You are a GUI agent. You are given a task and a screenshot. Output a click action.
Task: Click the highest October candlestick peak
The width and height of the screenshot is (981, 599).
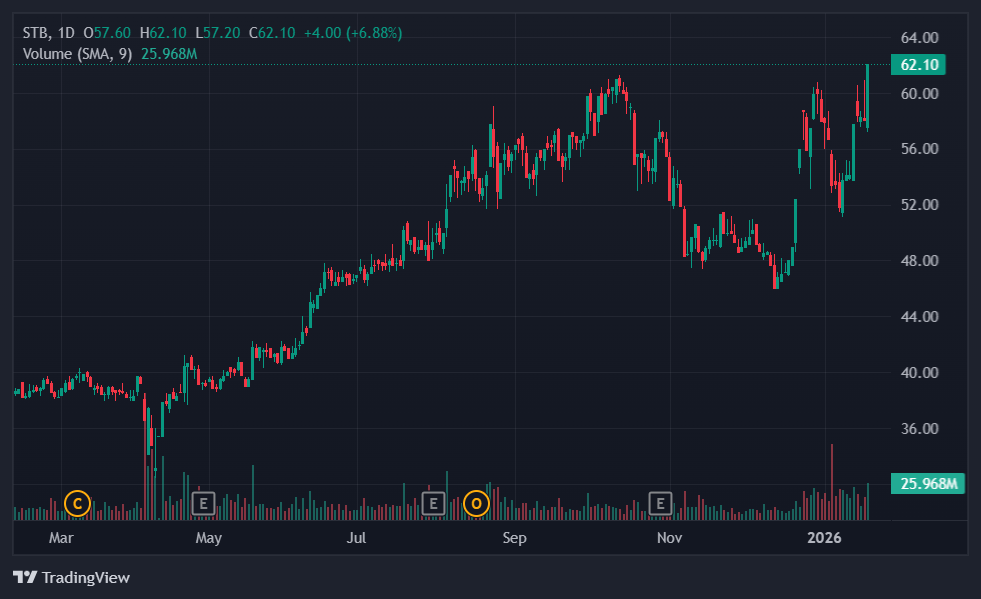click(x=618, y=80)
